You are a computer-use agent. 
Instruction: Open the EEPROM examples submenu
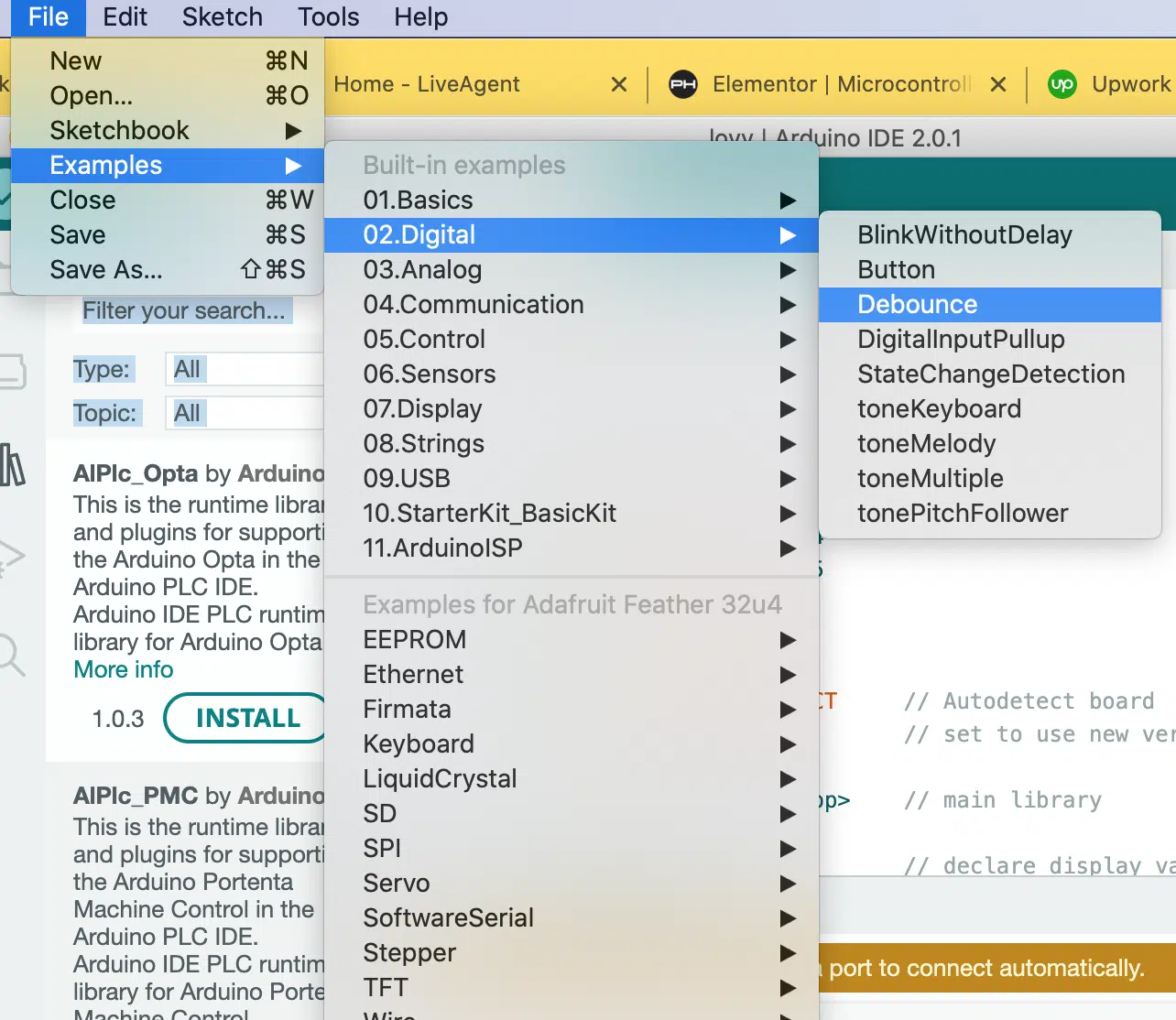[x=572, y=640]
